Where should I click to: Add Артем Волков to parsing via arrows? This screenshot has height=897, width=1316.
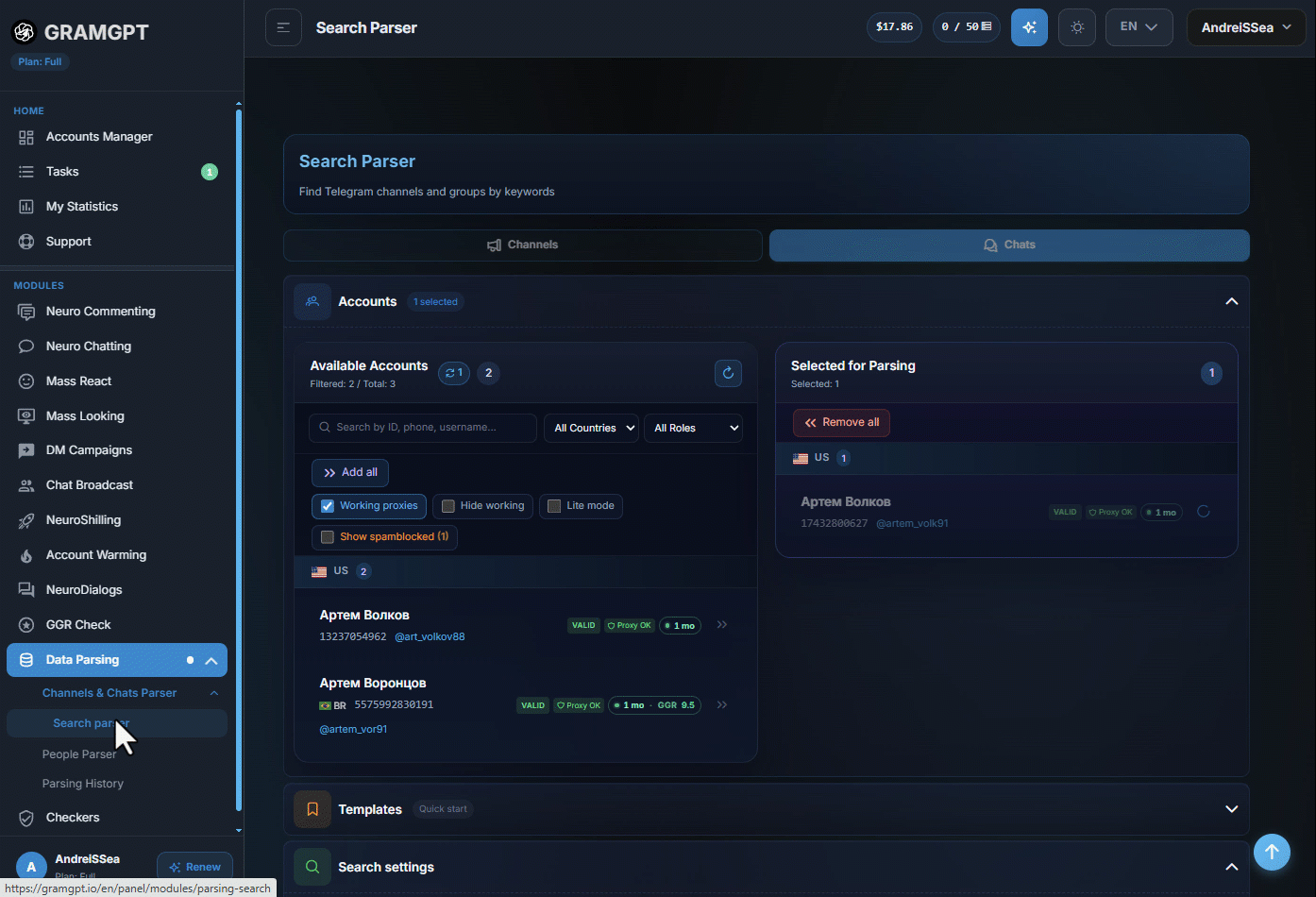(722, 625)
